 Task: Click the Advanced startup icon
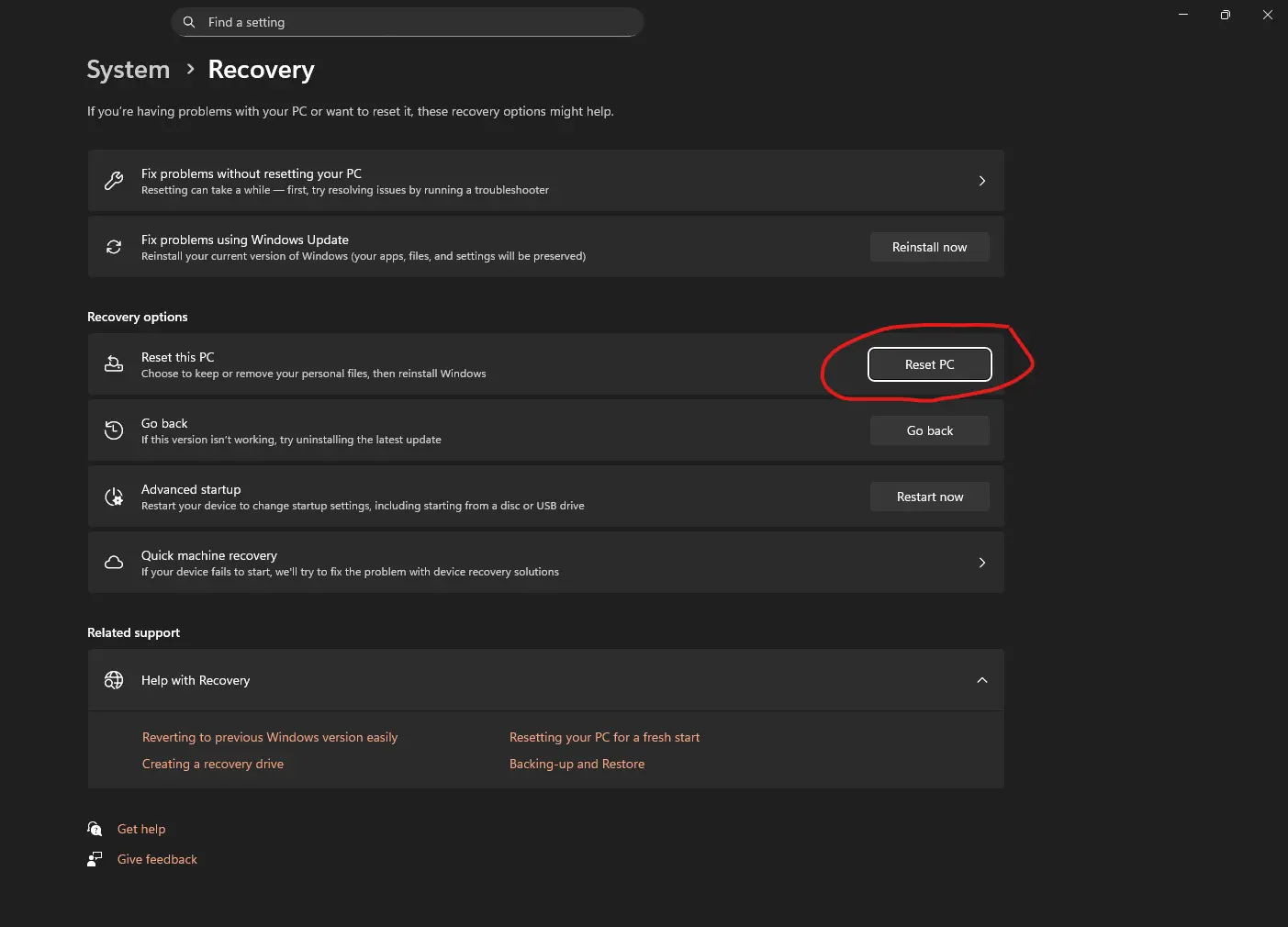(x=114, y=497)
